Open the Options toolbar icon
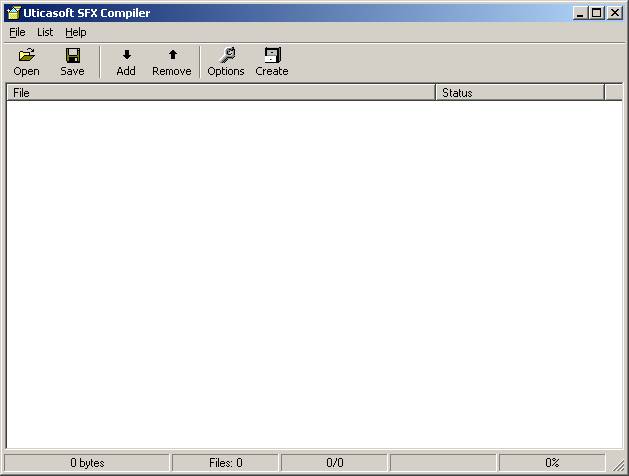The image size is (629, 476). coord(226,56)
